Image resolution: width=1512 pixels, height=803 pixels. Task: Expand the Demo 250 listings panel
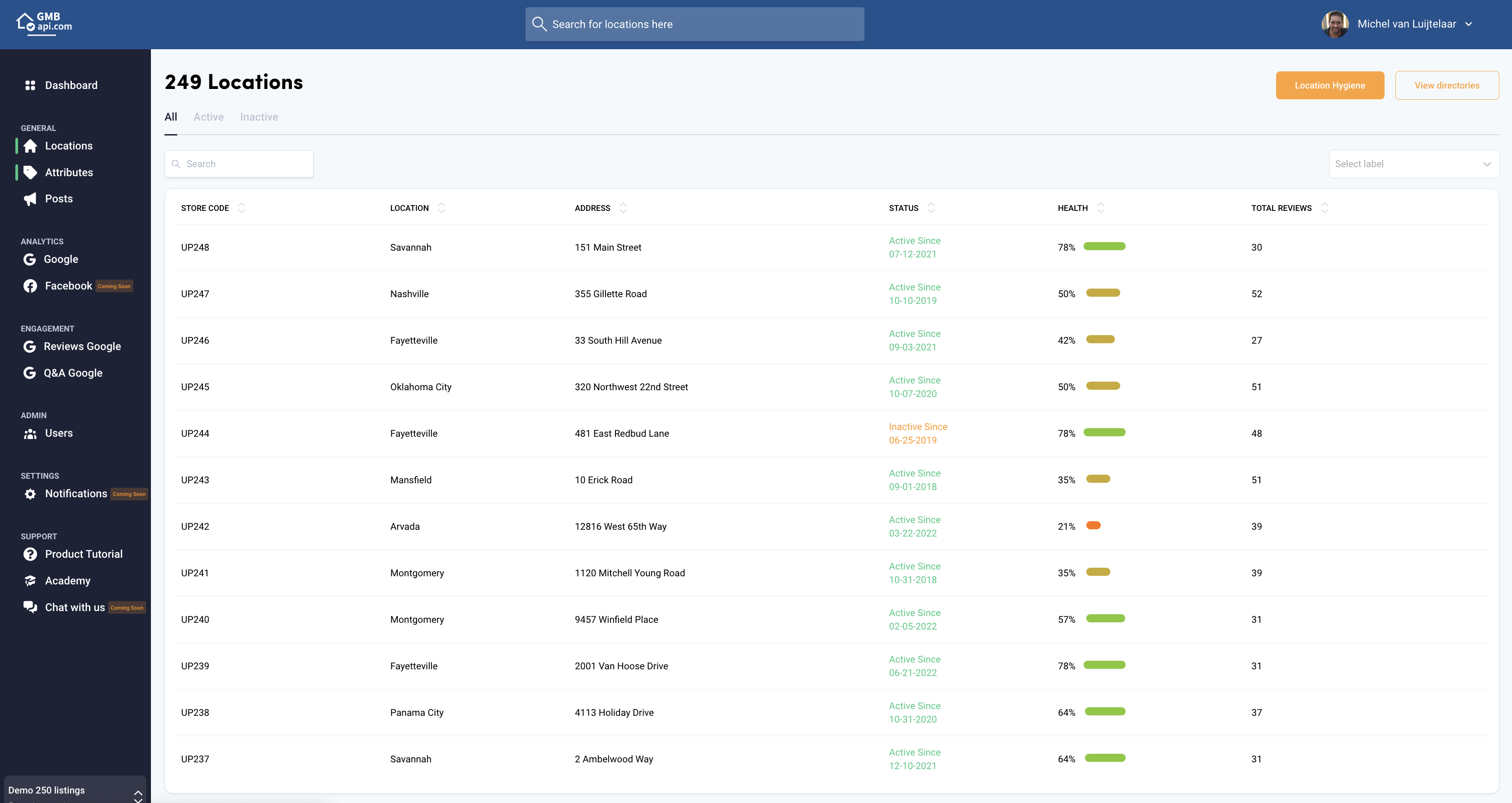[138, 795]
